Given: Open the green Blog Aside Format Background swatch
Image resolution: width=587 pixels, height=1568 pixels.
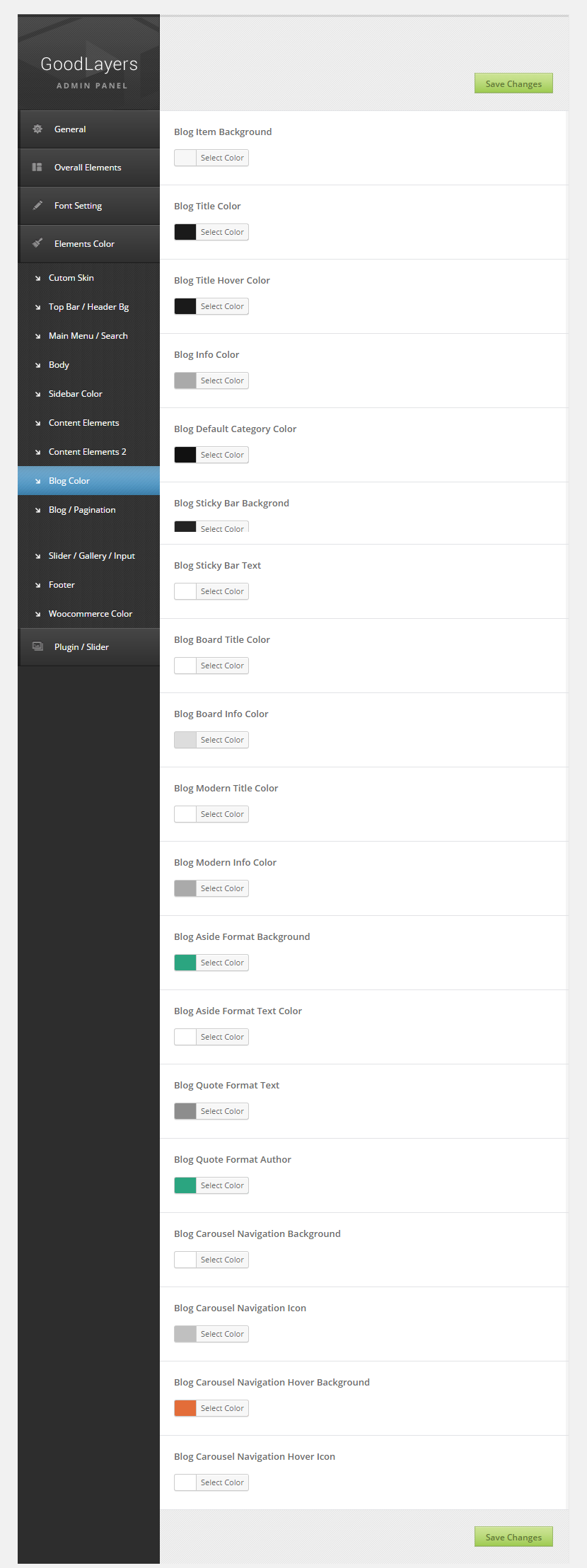Looking at the screenshot, I should tap(185, 963).
